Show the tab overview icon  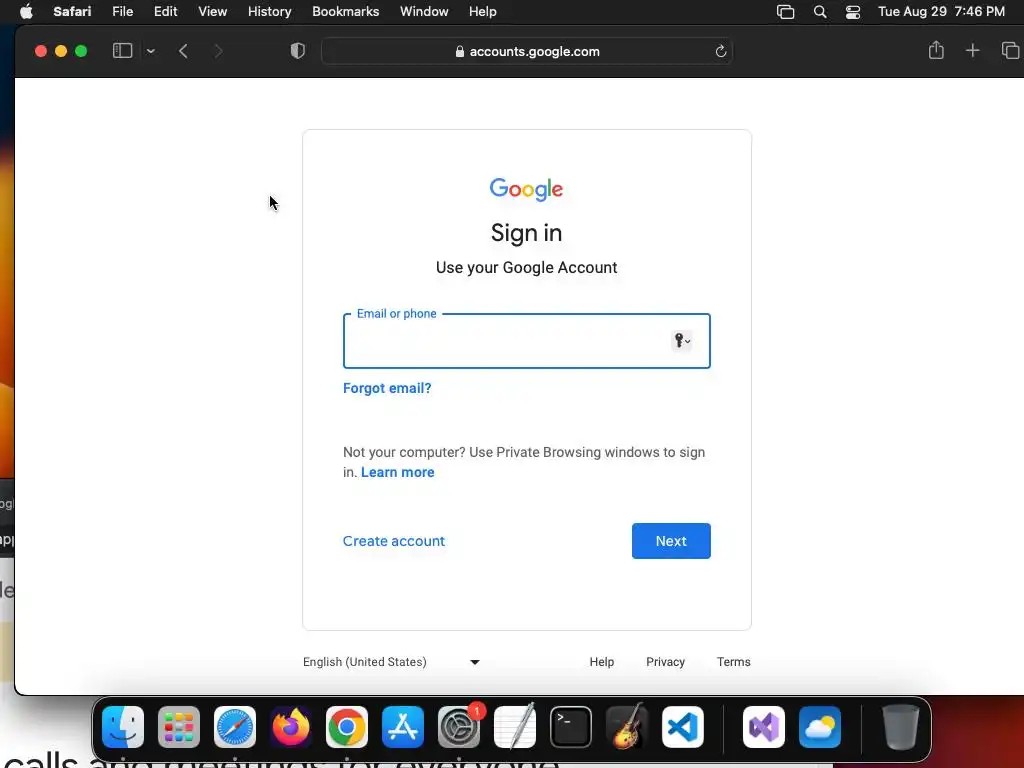1010,50
